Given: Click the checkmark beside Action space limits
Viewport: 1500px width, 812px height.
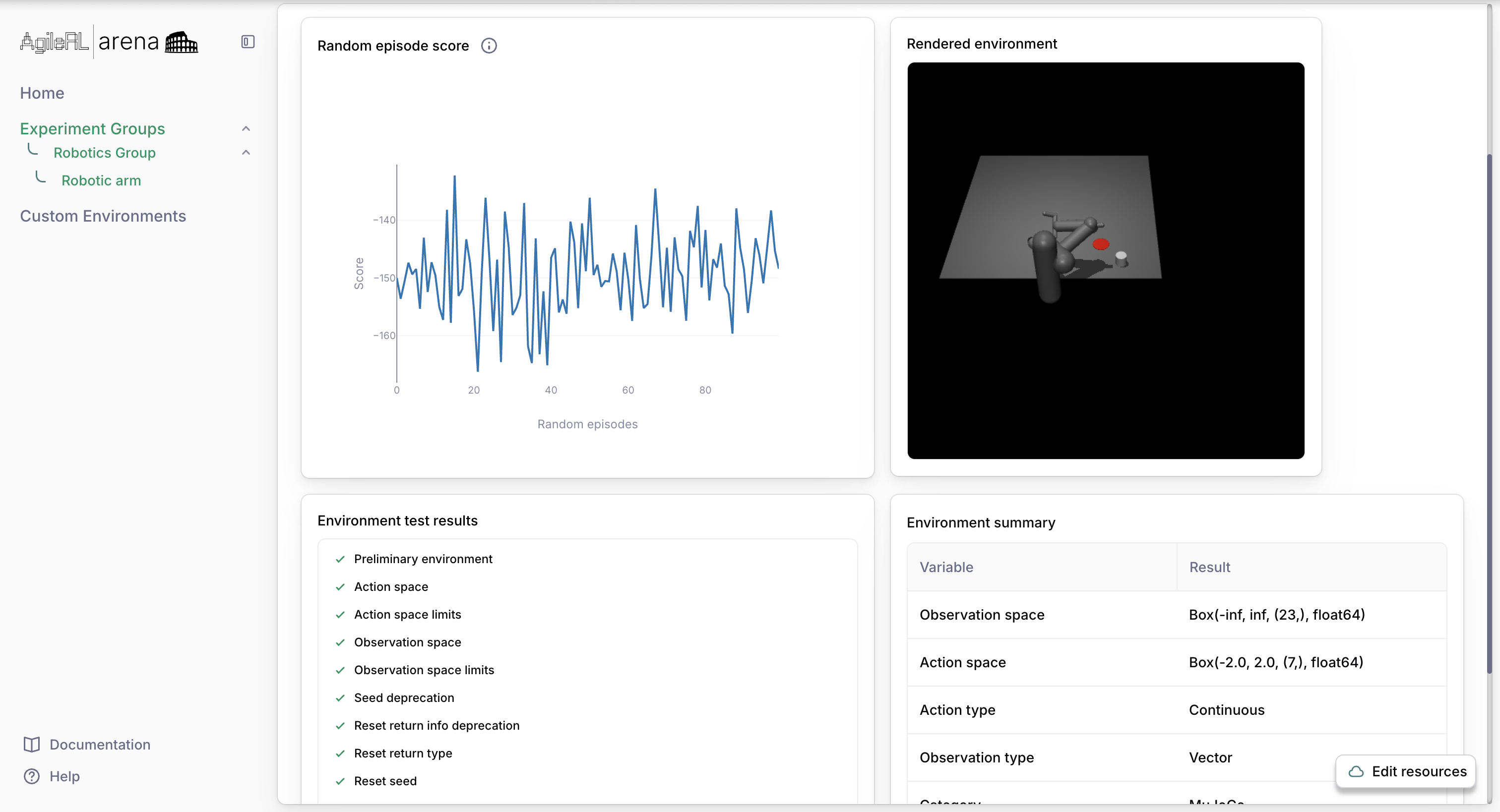Looking at the screenshot, I should point(341,615).
